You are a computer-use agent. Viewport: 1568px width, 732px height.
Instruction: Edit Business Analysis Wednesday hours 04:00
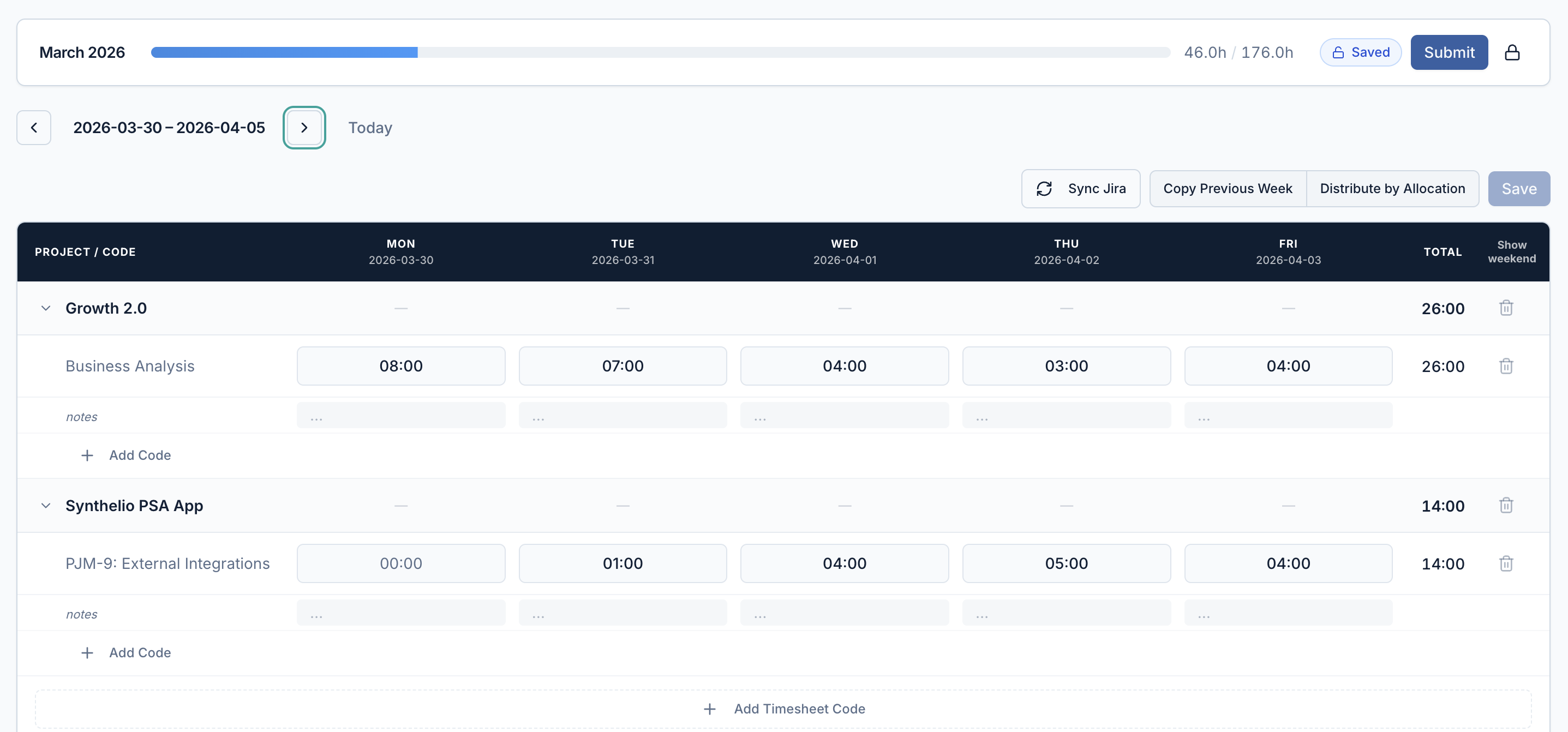click(x=844, y=365)
